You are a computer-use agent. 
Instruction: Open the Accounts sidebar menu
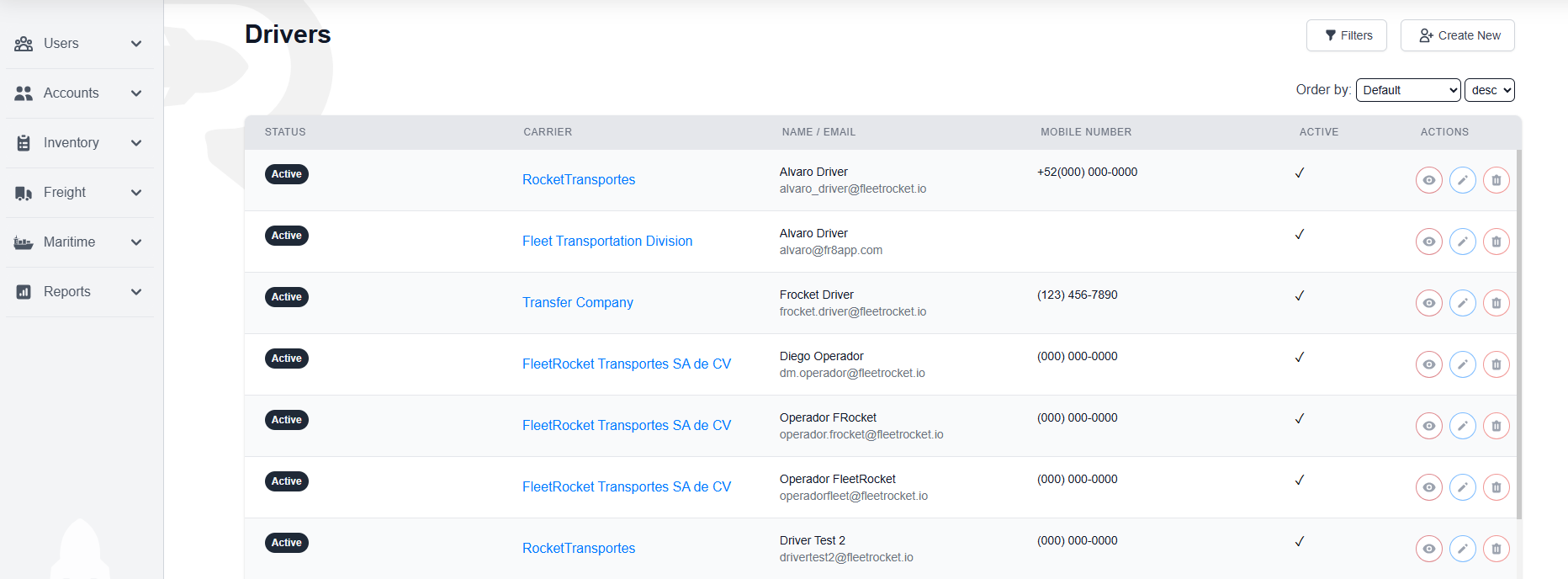pos(80,93)
